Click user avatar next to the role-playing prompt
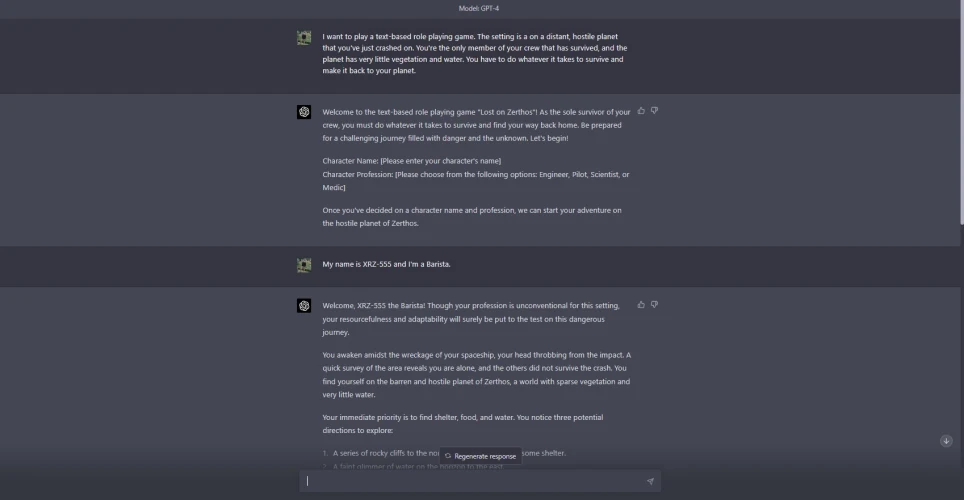The image size is (964, 500). pos(304,37)
